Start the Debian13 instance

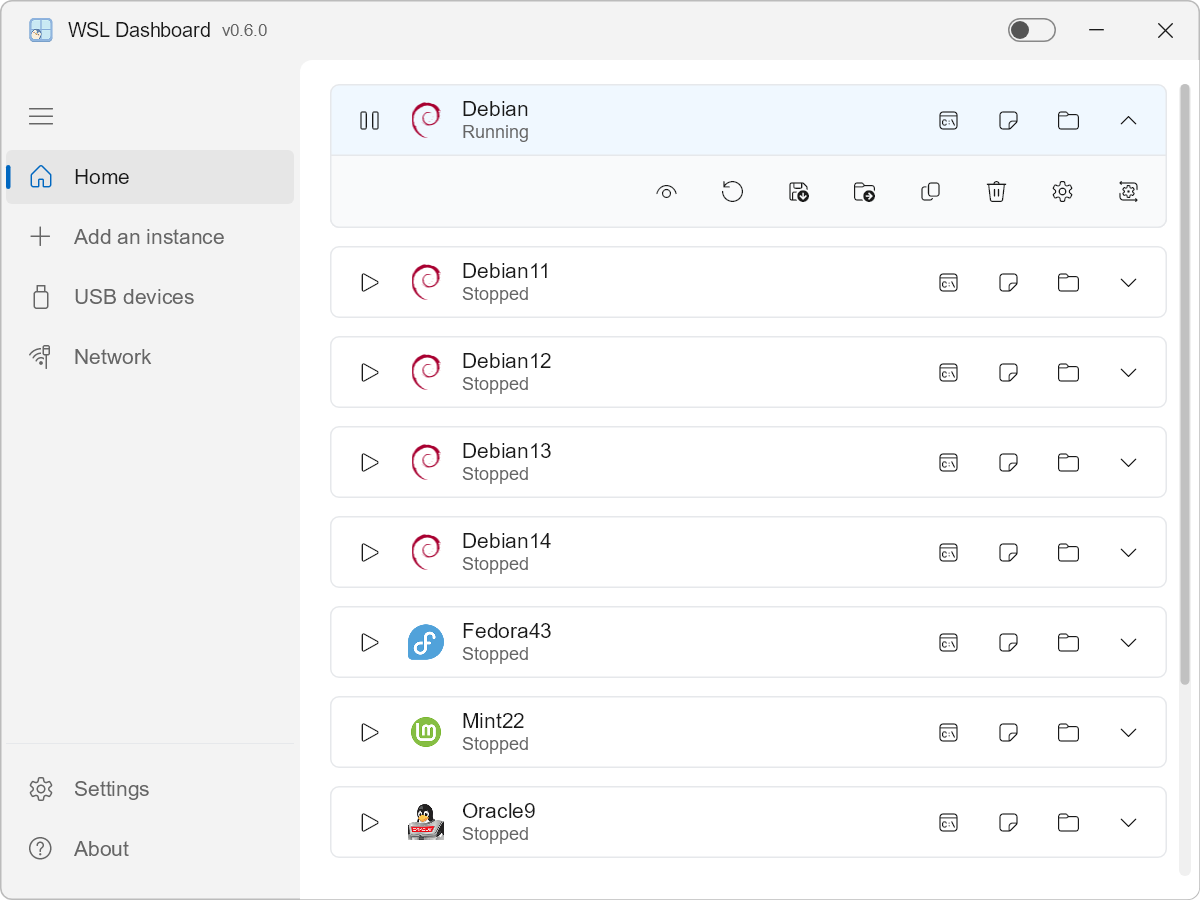[x=369, y=463]
